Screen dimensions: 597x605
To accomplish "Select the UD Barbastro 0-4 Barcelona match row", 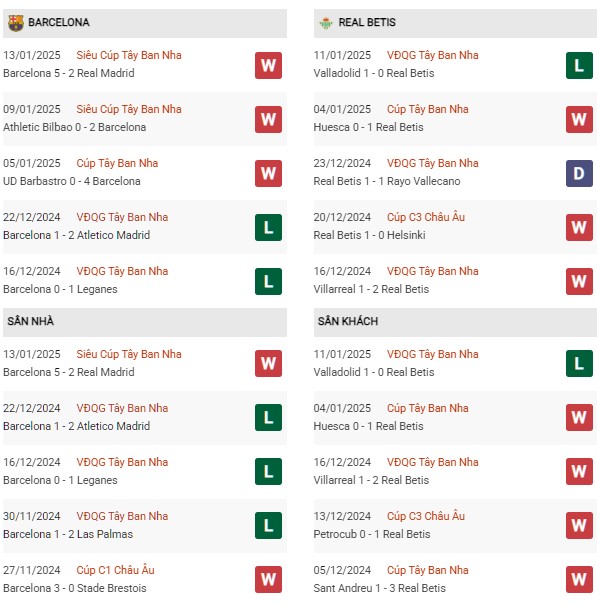I will tap(145, 172).
